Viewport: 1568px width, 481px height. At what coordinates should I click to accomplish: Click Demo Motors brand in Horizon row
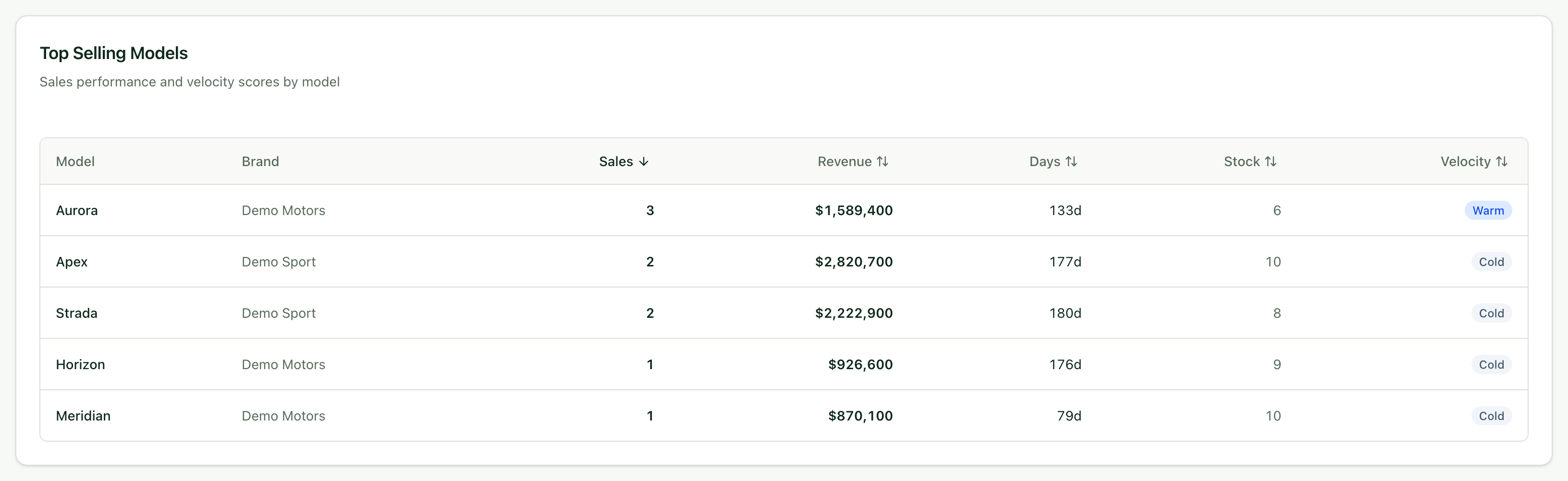click(283, 365)
